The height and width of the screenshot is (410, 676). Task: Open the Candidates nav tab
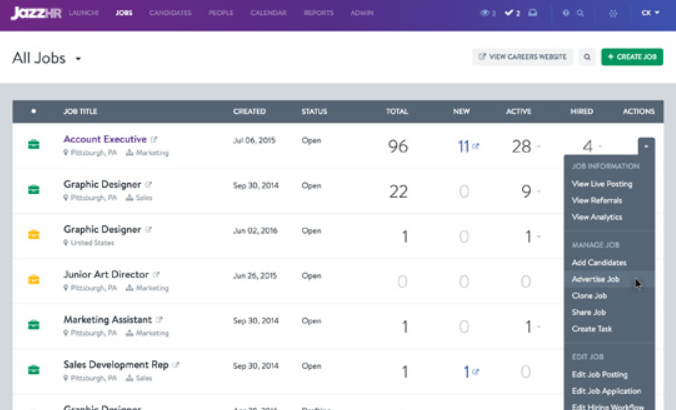(x=170, y=13)
